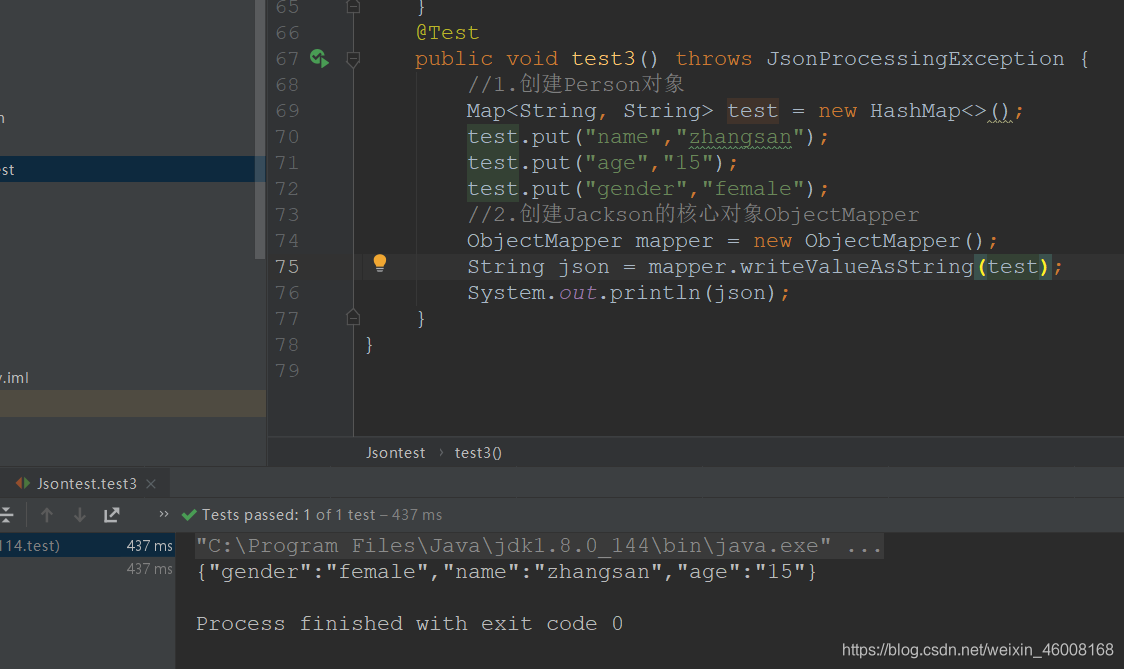Select the test result row ending in 14.test)
The width and height of the screenshot is (1124, 669).
(87, 546)
